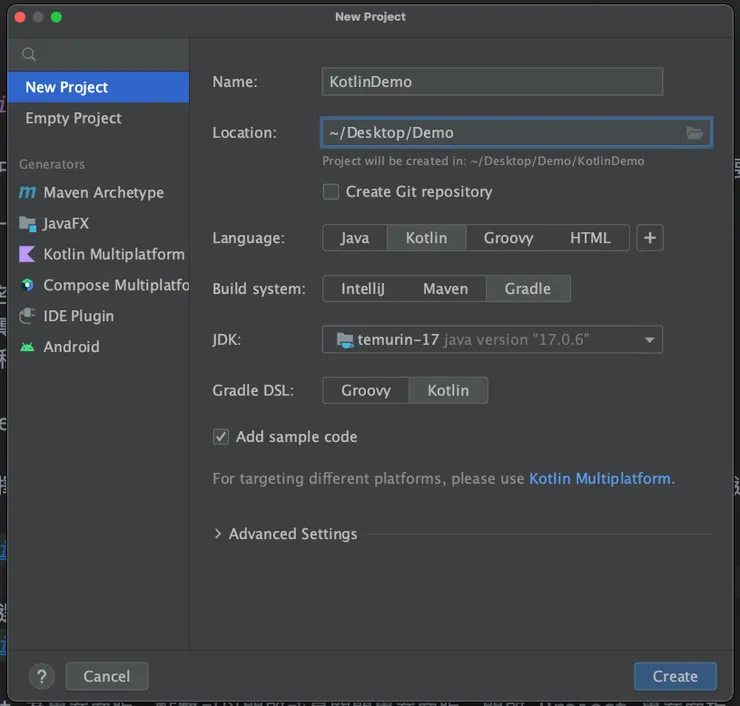Select Java as the language
This screenshot has width=740, height=706.
click(355, 238)
